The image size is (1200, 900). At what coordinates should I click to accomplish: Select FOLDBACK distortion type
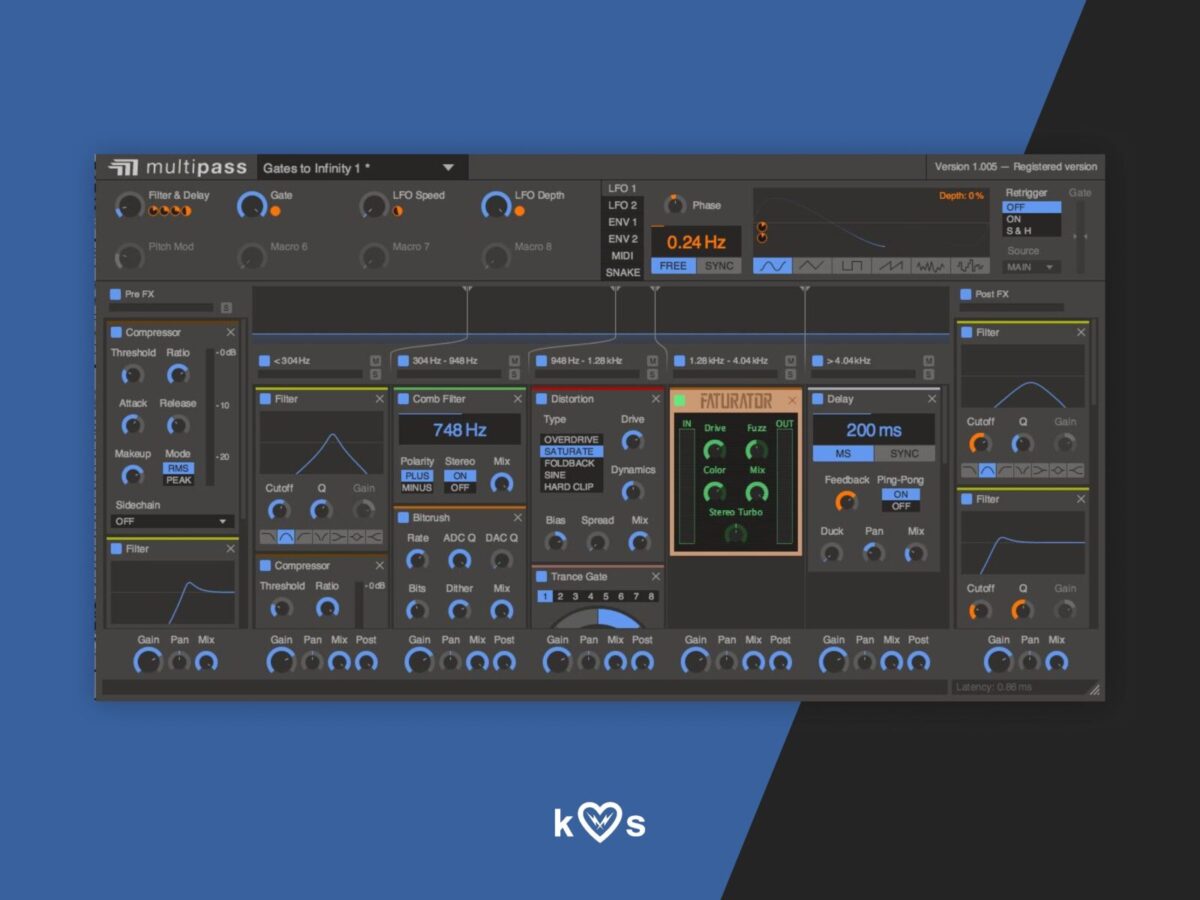click(570, 463)
